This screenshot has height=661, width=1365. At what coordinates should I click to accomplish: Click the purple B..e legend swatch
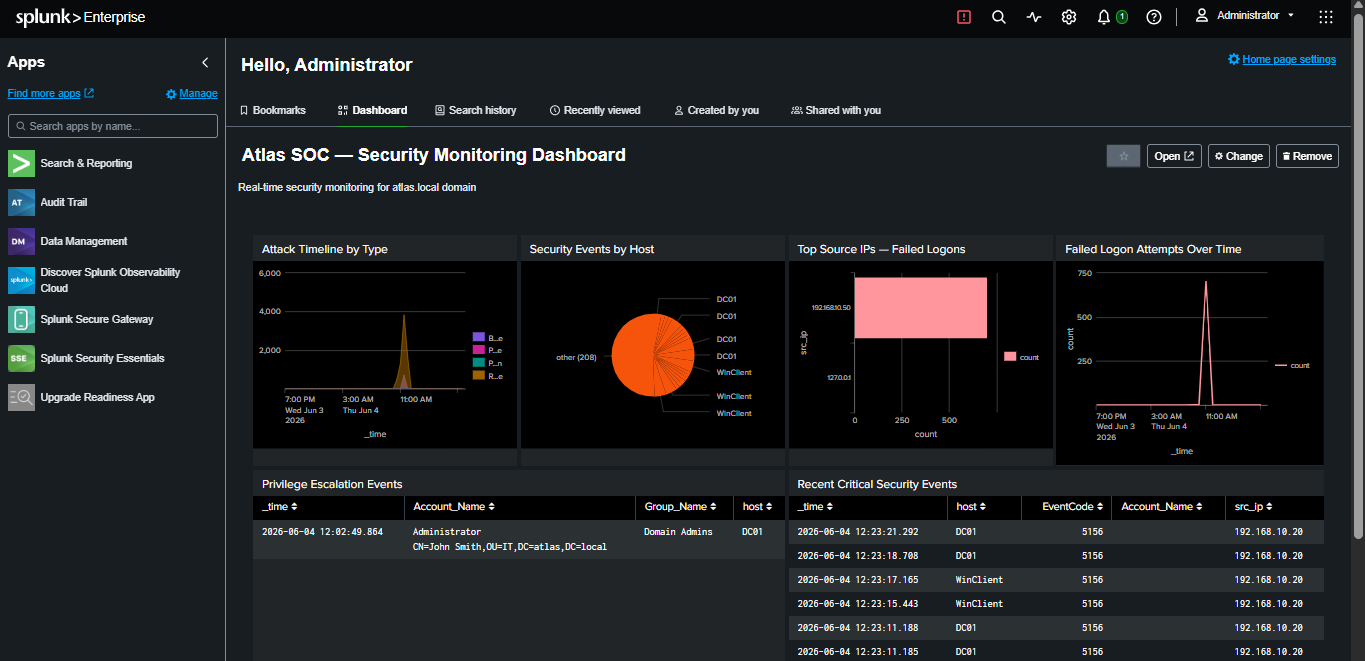(478, 337)
